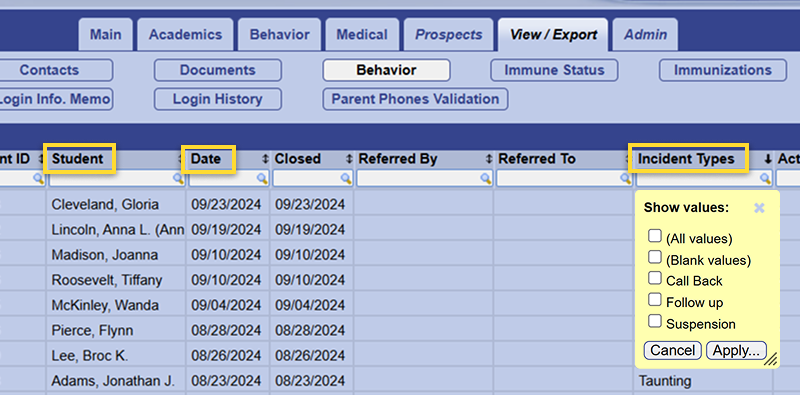
Task: Click the Apply... button in filter popup
Action: tap(736, 351)
